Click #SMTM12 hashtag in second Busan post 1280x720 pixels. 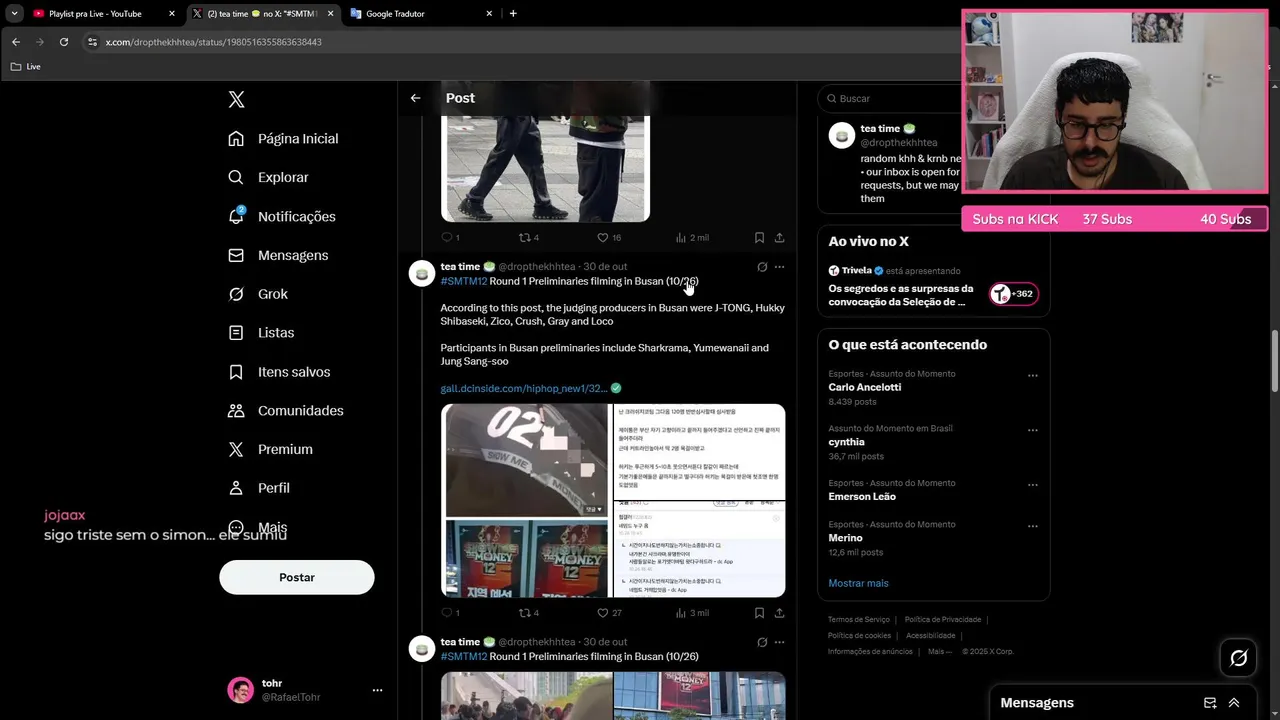pyautogui.click(x=463, y=656)
